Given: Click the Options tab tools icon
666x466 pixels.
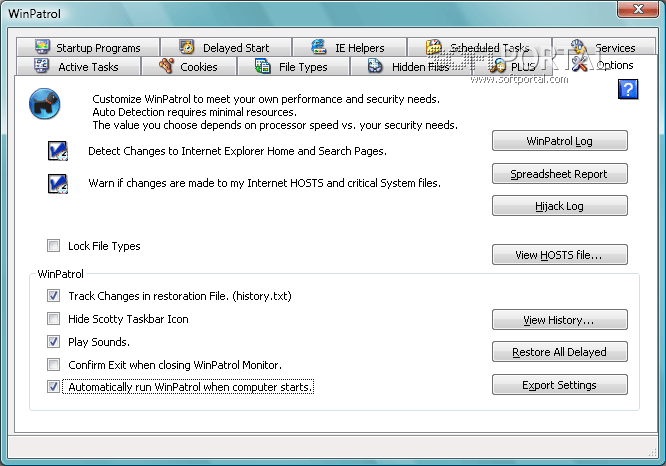Looking at the screenshot, I should click(x=579, y=64).
